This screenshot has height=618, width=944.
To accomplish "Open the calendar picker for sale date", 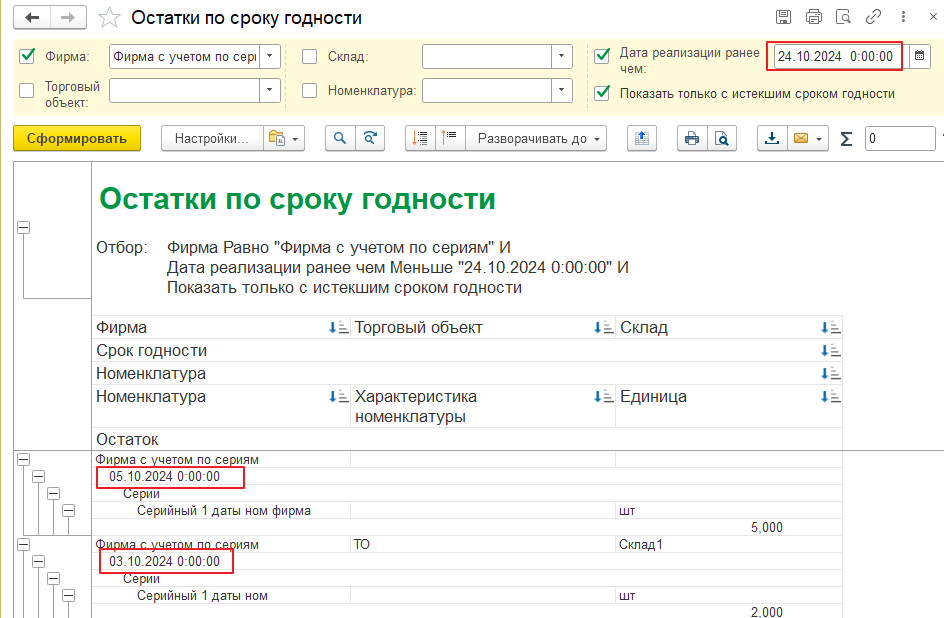I will click(919, 56).
